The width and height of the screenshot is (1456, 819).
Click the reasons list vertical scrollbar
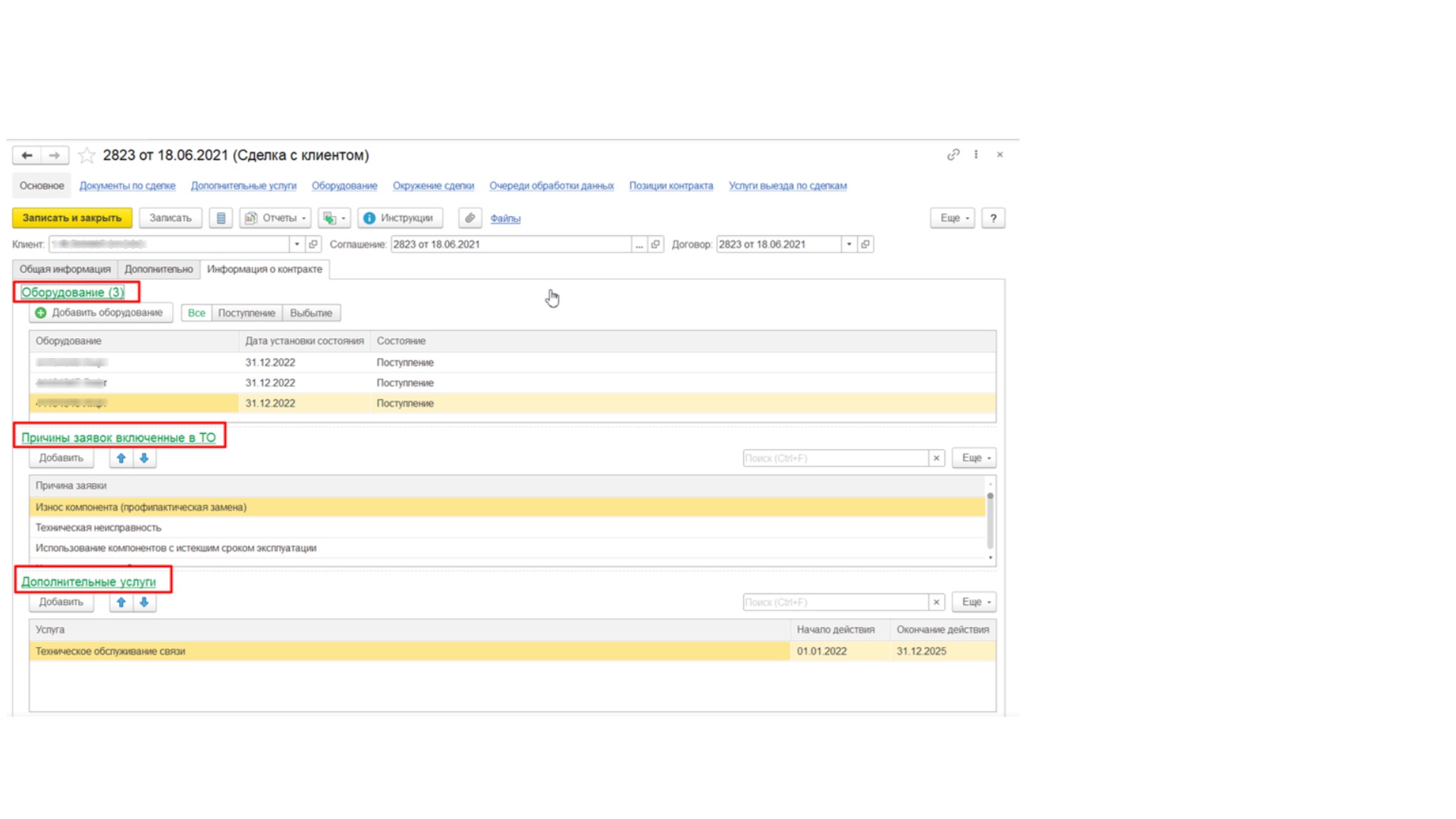990,520
